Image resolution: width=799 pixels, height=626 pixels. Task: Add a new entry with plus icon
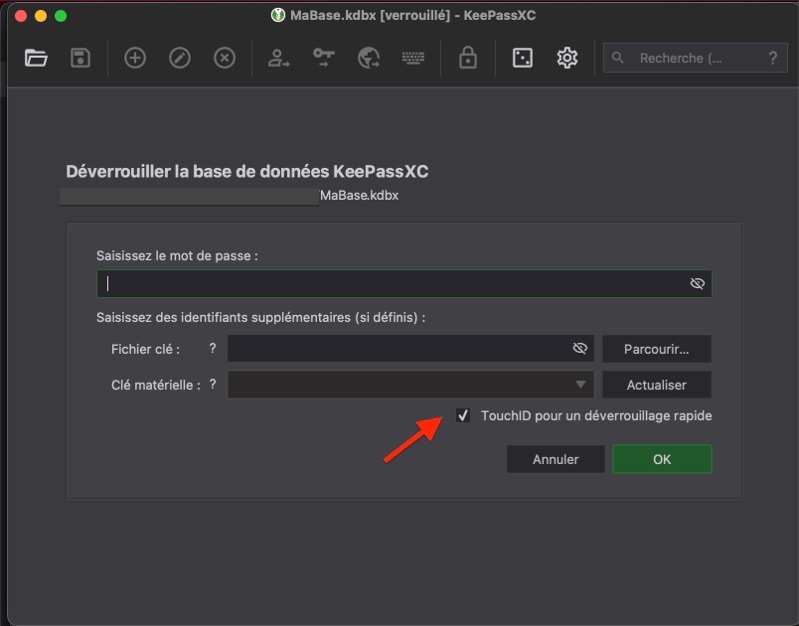click(x=135, y=58)
